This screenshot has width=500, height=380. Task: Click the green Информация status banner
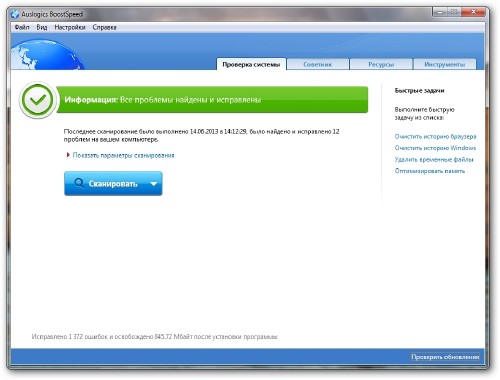pos(212,100)
